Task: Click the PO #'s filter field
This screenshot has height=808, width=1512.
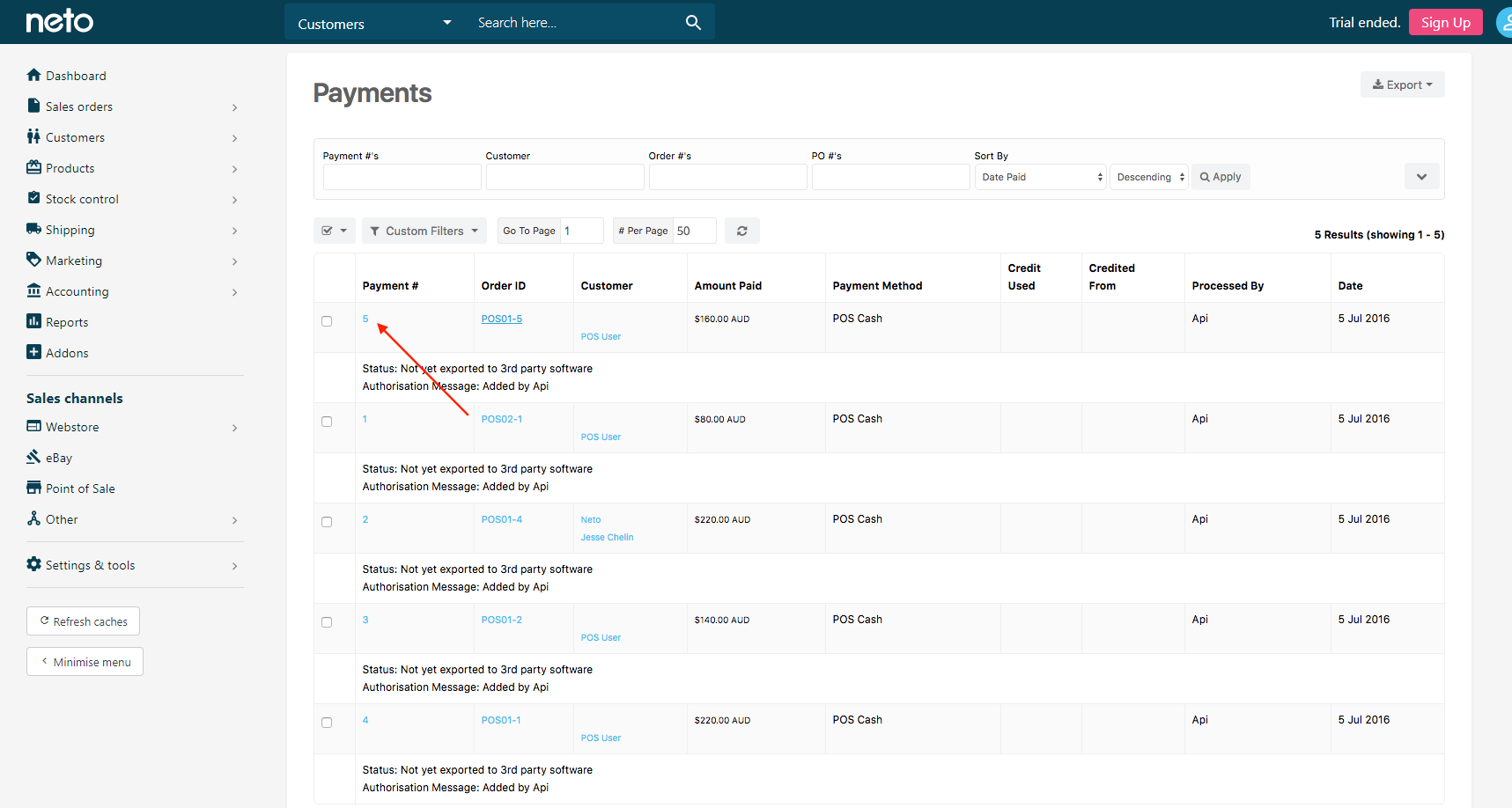Action: [890, 177]
